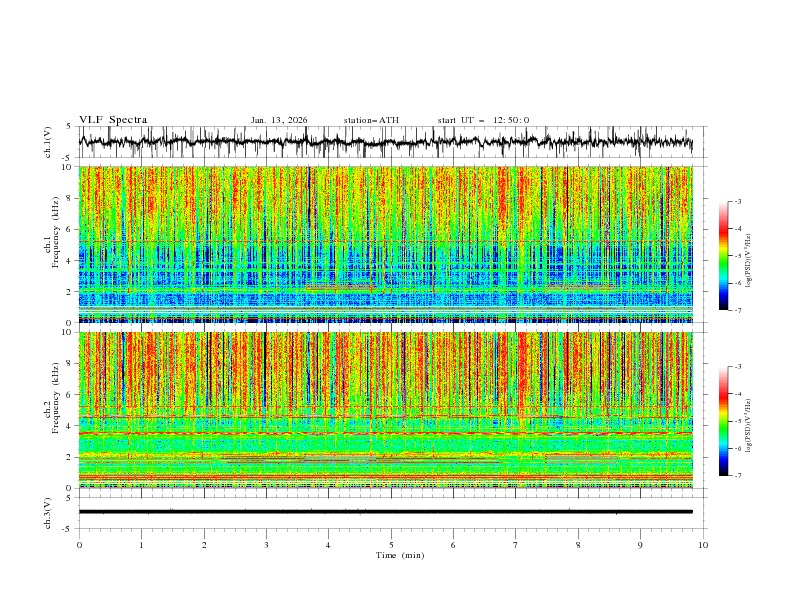
Task: Click the ch.1 spectrogram color bar
Action: coord(724,256)
